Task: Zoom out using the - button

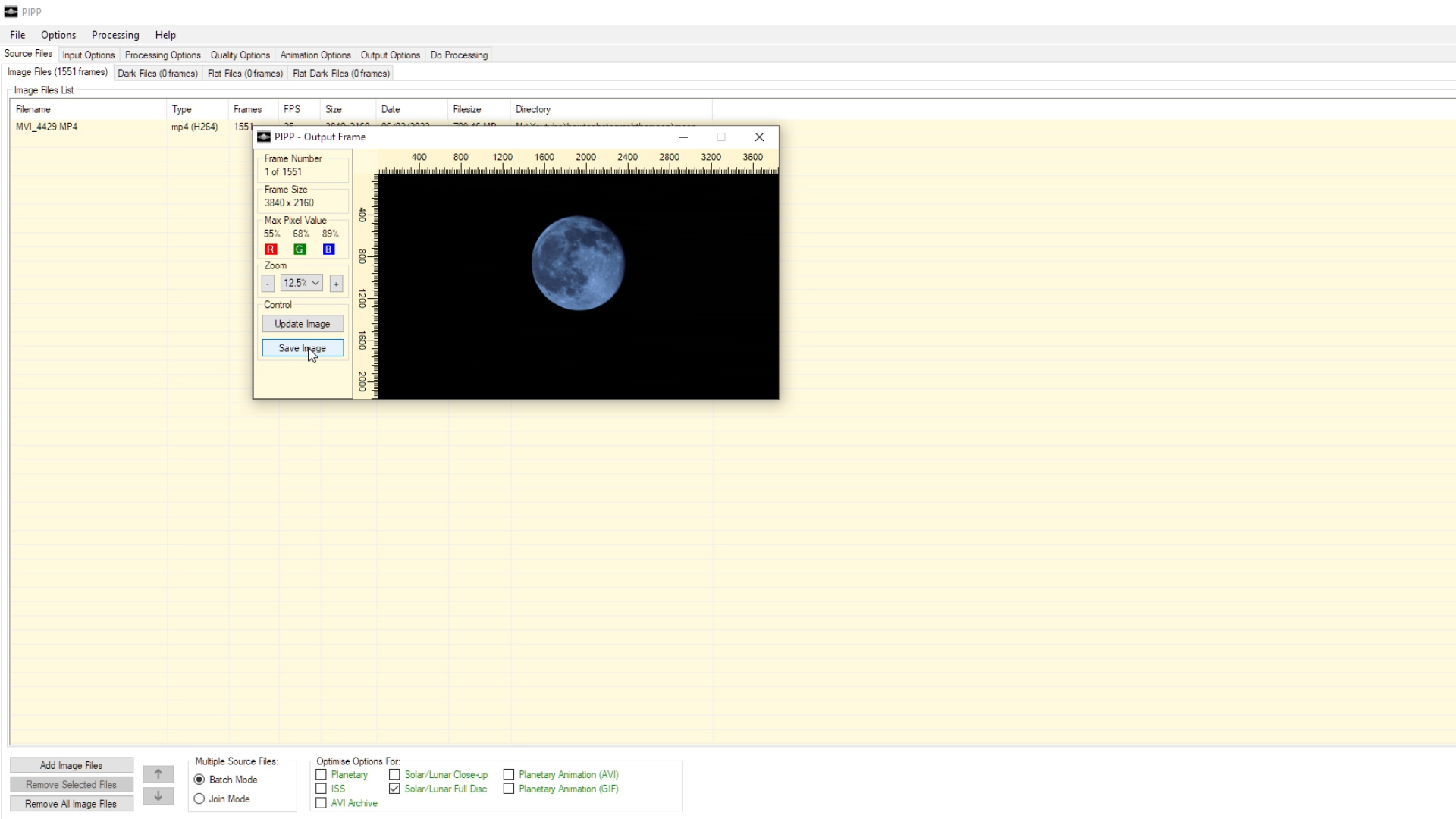Action: pos(267,283)
